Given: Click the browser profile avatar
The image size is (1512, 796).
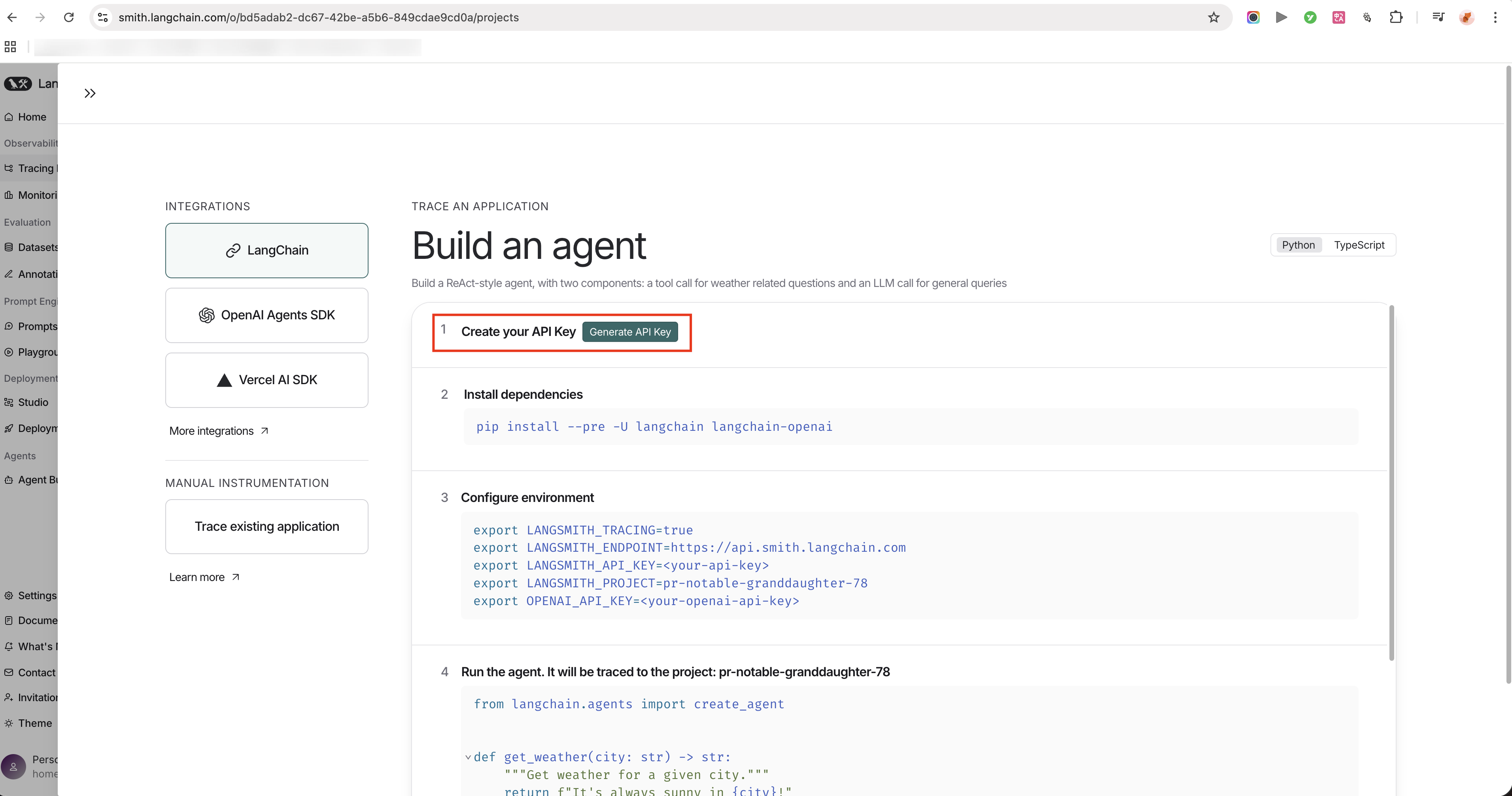Looking at the screenshot, I should click(x=1466, y=18).
